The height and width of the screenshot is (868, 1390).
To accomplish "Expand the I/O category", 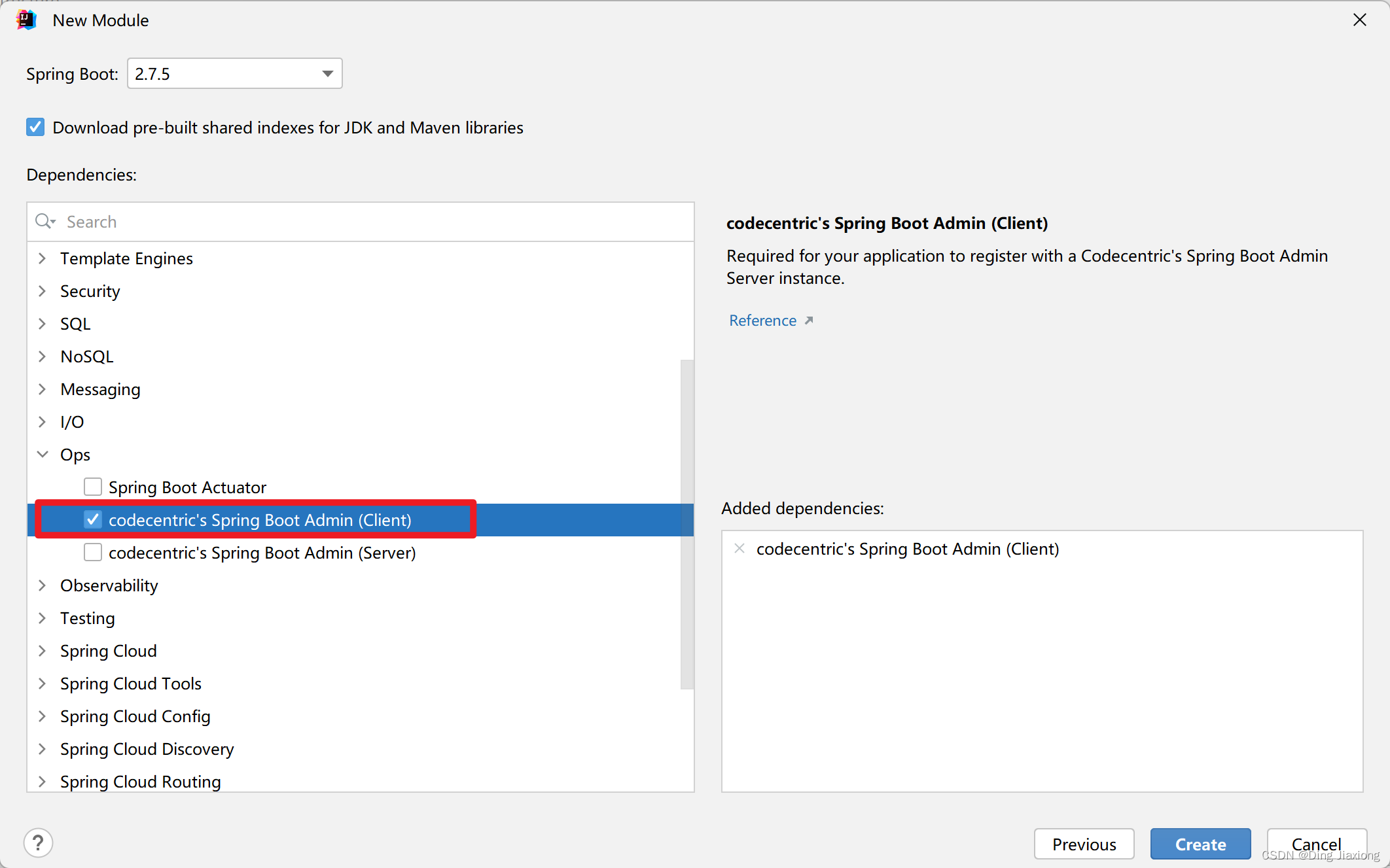I will pos(43,422).
